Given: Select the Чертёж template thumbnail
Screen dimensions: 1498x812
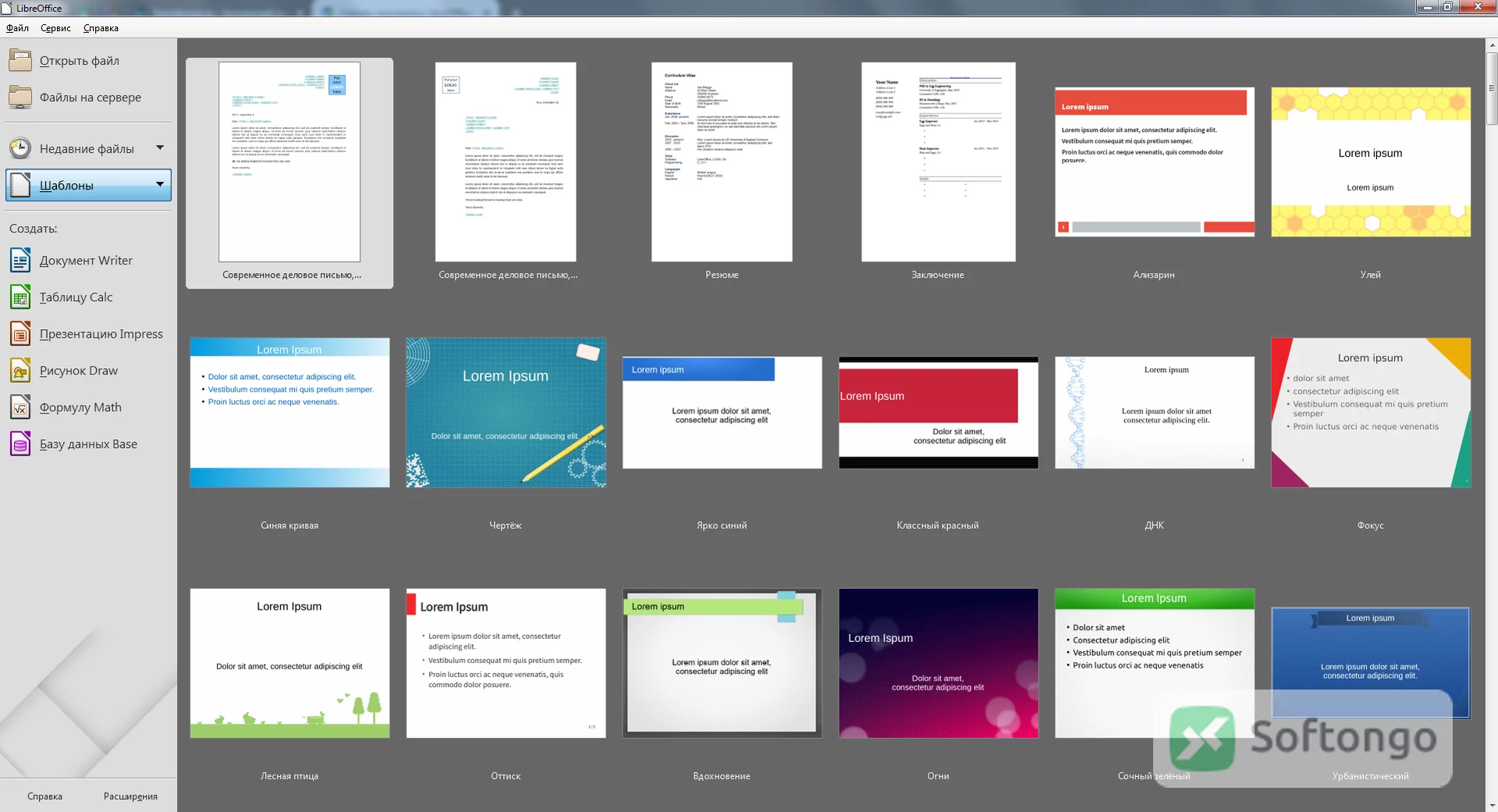Looking at the screenshot, I should [506, 413].
